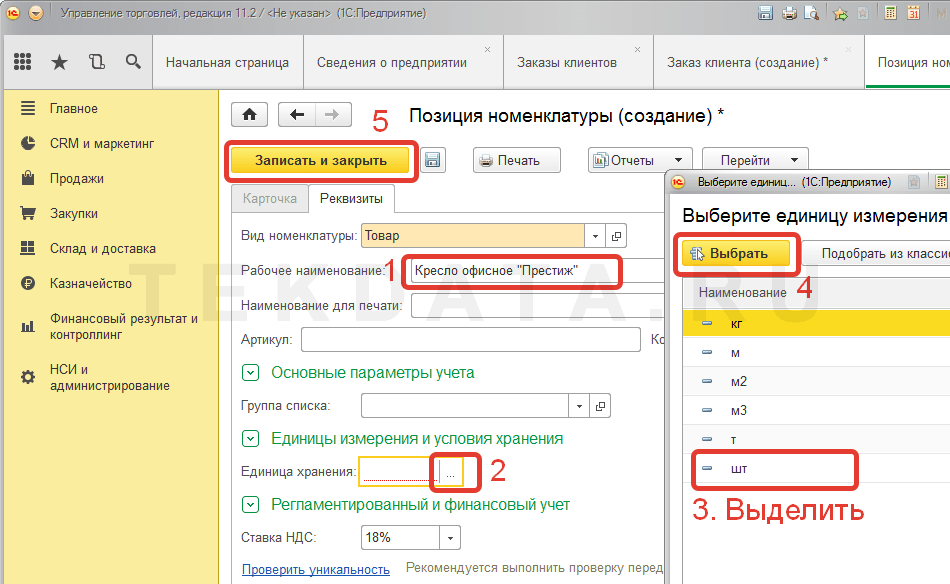Open Главное section in sidebar
This screenshot has height=584, width=950.
tap(74, 108)
